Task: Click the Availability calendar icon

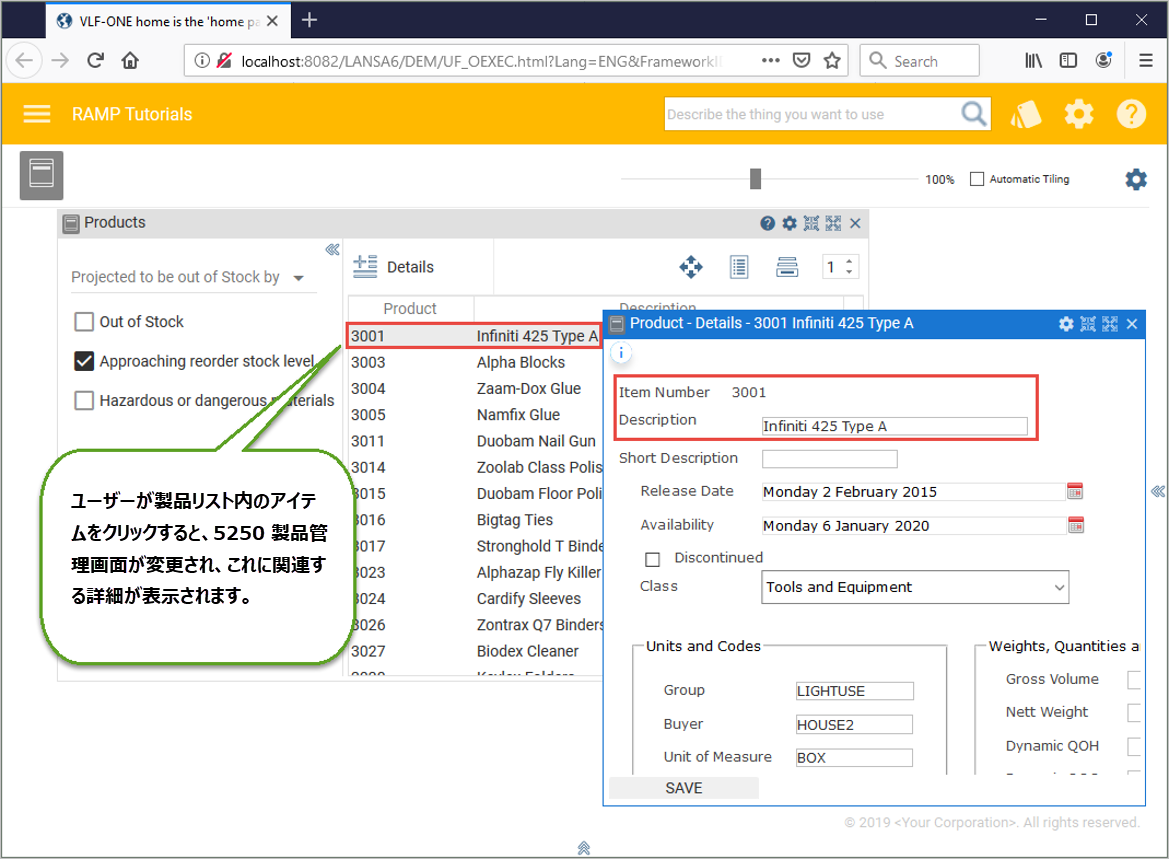Action: pos(1076,525)
